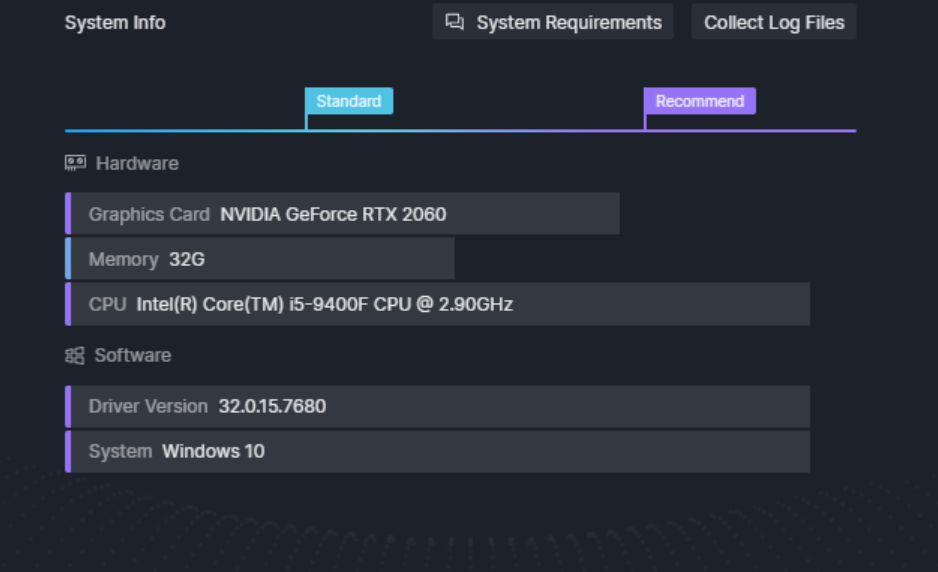The height and width of the screenshot is (572, 938).
Task: Click the Graphics Card NVIDIA GeForce RTX 2060 row
Action: click(342, 214)
